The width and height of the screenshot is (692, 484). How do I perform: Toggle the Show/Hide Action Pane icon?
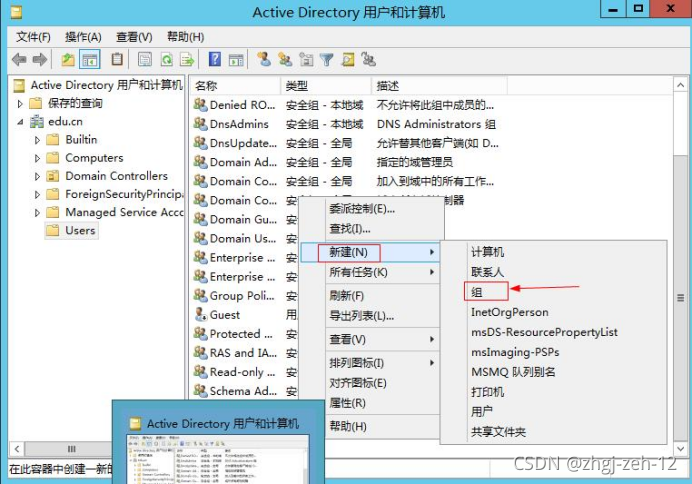coord(236,59)
